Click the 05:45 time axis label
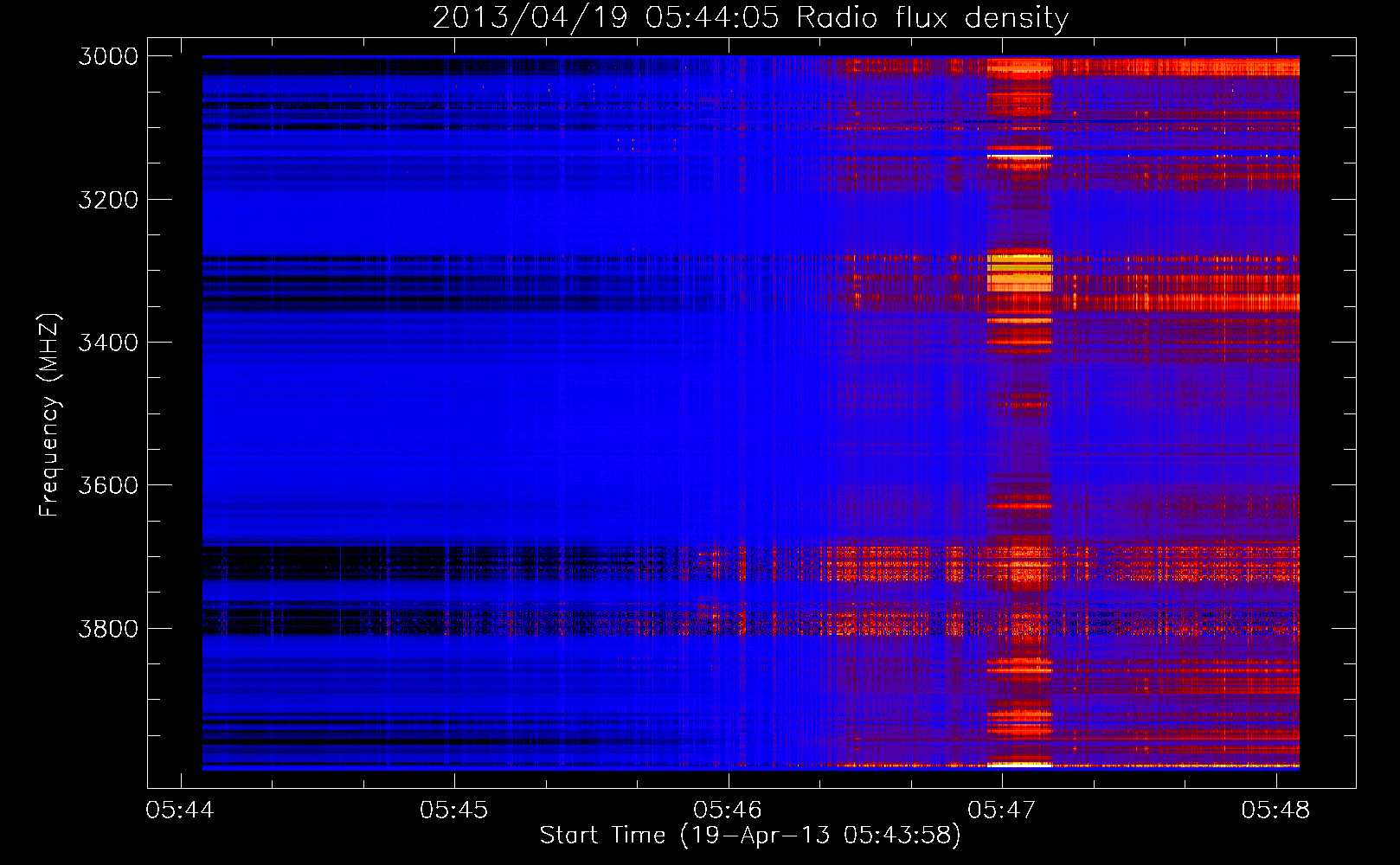 453,810
